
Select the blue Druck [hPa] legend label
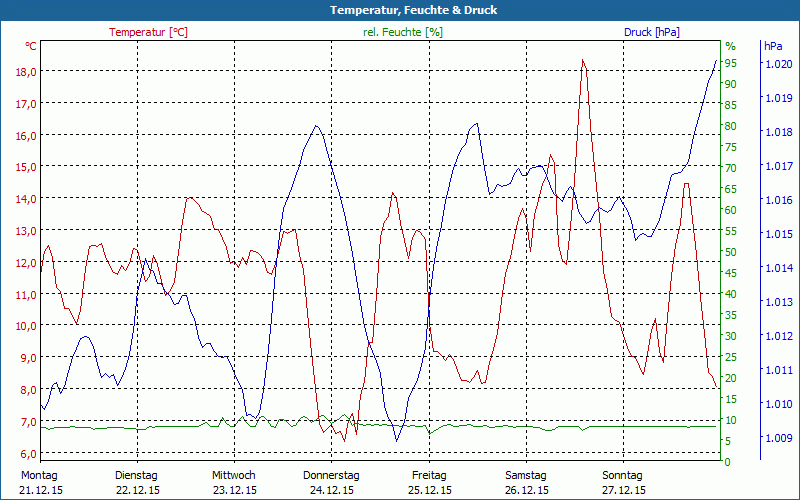(x=651, y=32)
